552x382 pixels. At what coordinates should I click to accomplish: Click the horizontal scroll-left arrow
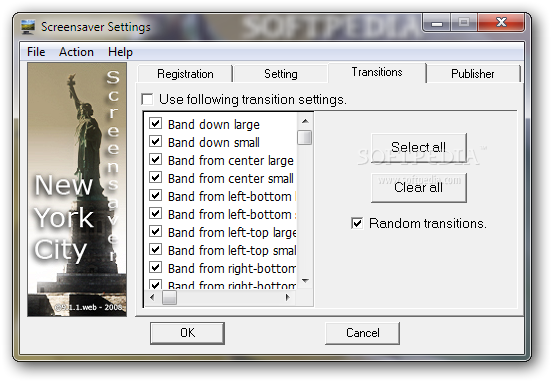pos(152,298)
